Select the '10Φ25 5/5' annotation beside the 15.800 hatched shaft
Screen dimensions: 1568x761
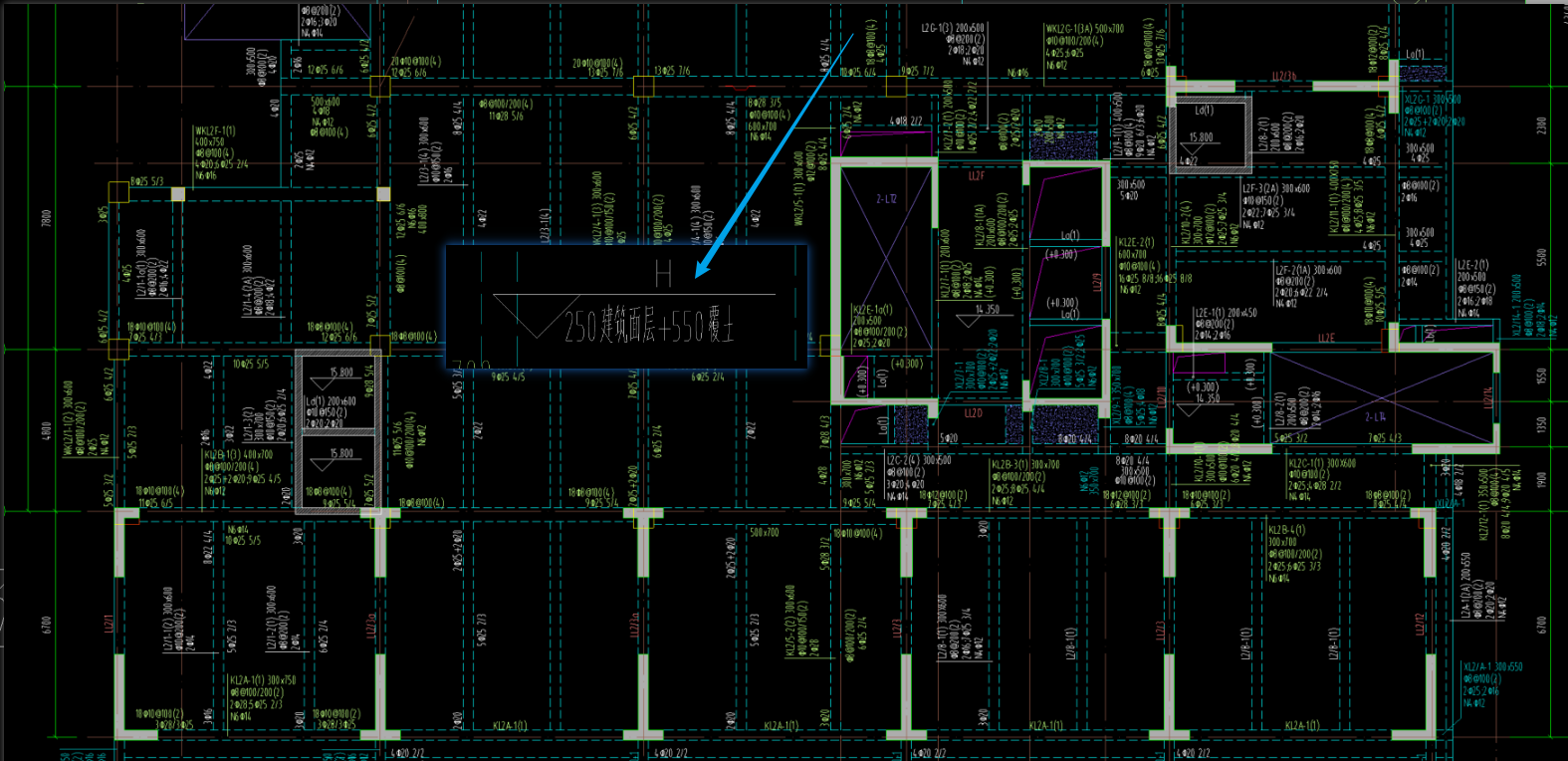251,365
